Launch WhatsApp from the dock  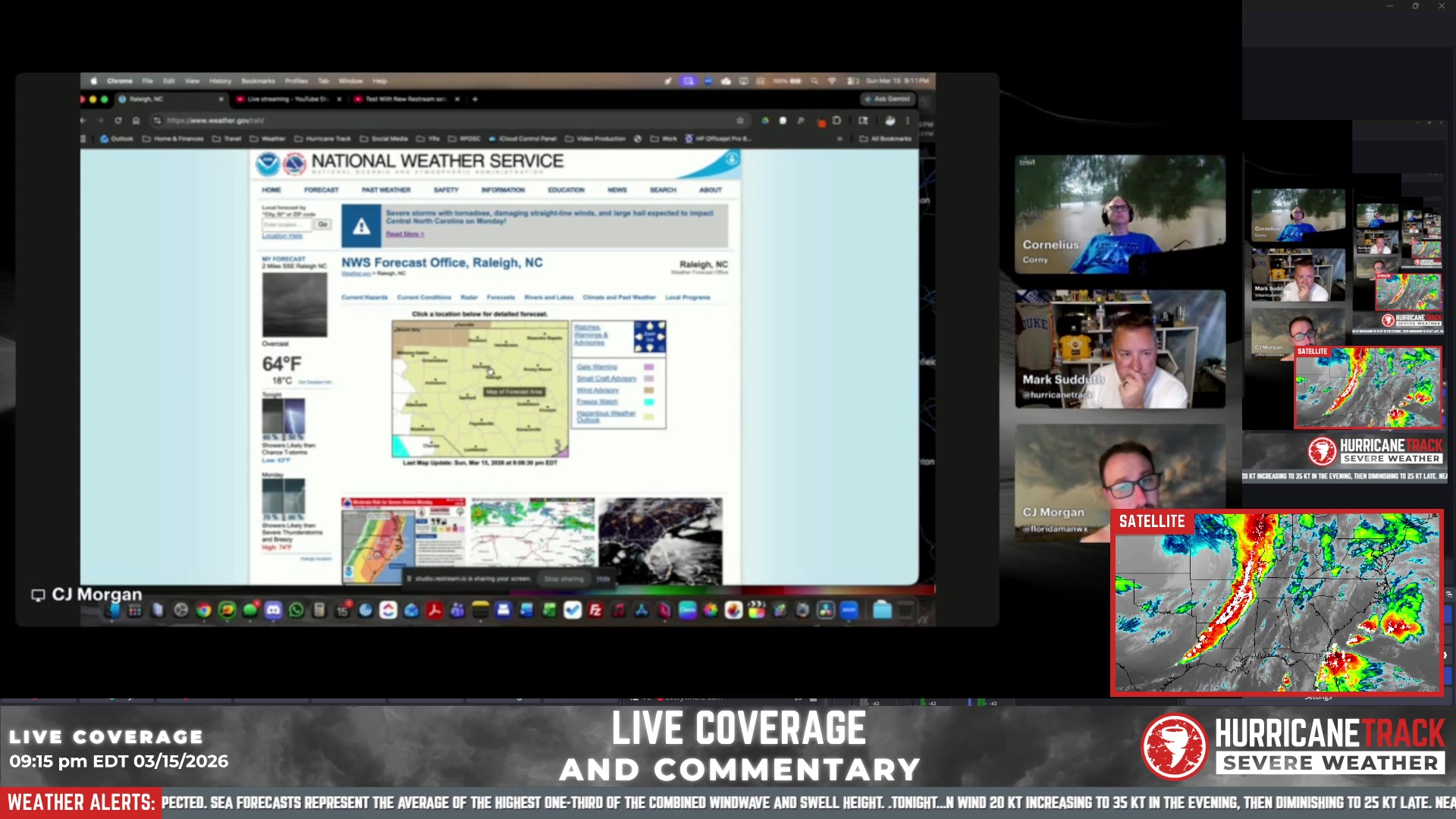pos(296,610)
